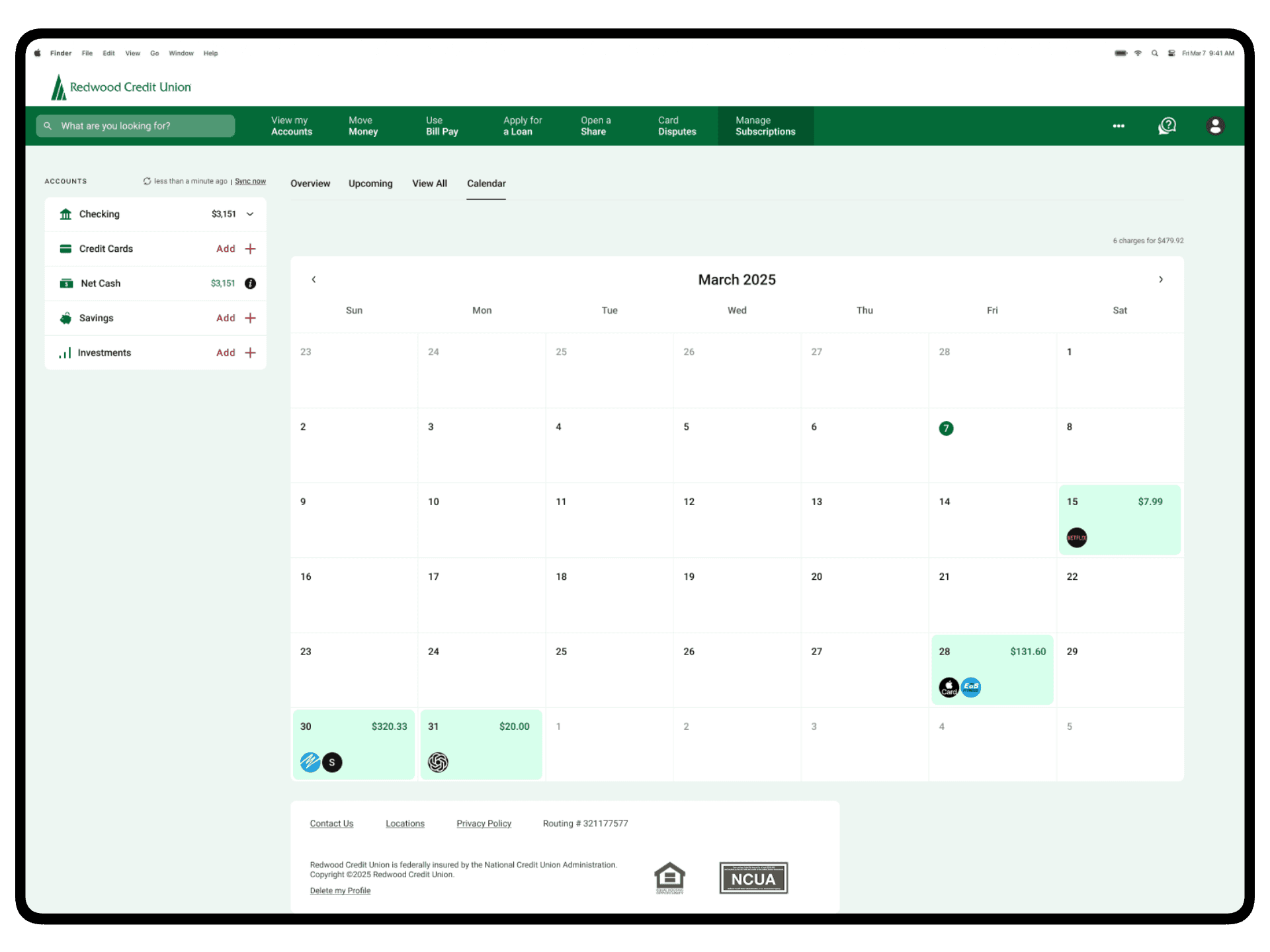
Task: Go to previous month in the calendar
Action: [314, 280]
